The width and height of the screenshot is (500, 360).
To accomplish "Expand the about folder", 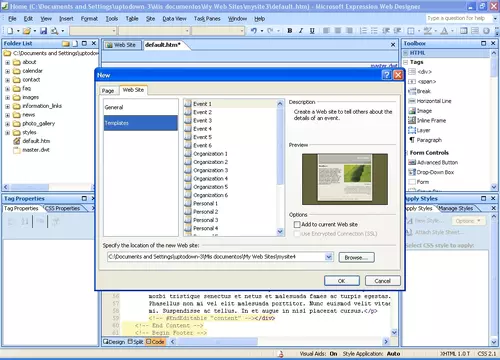I will click(x=7, y=62).
